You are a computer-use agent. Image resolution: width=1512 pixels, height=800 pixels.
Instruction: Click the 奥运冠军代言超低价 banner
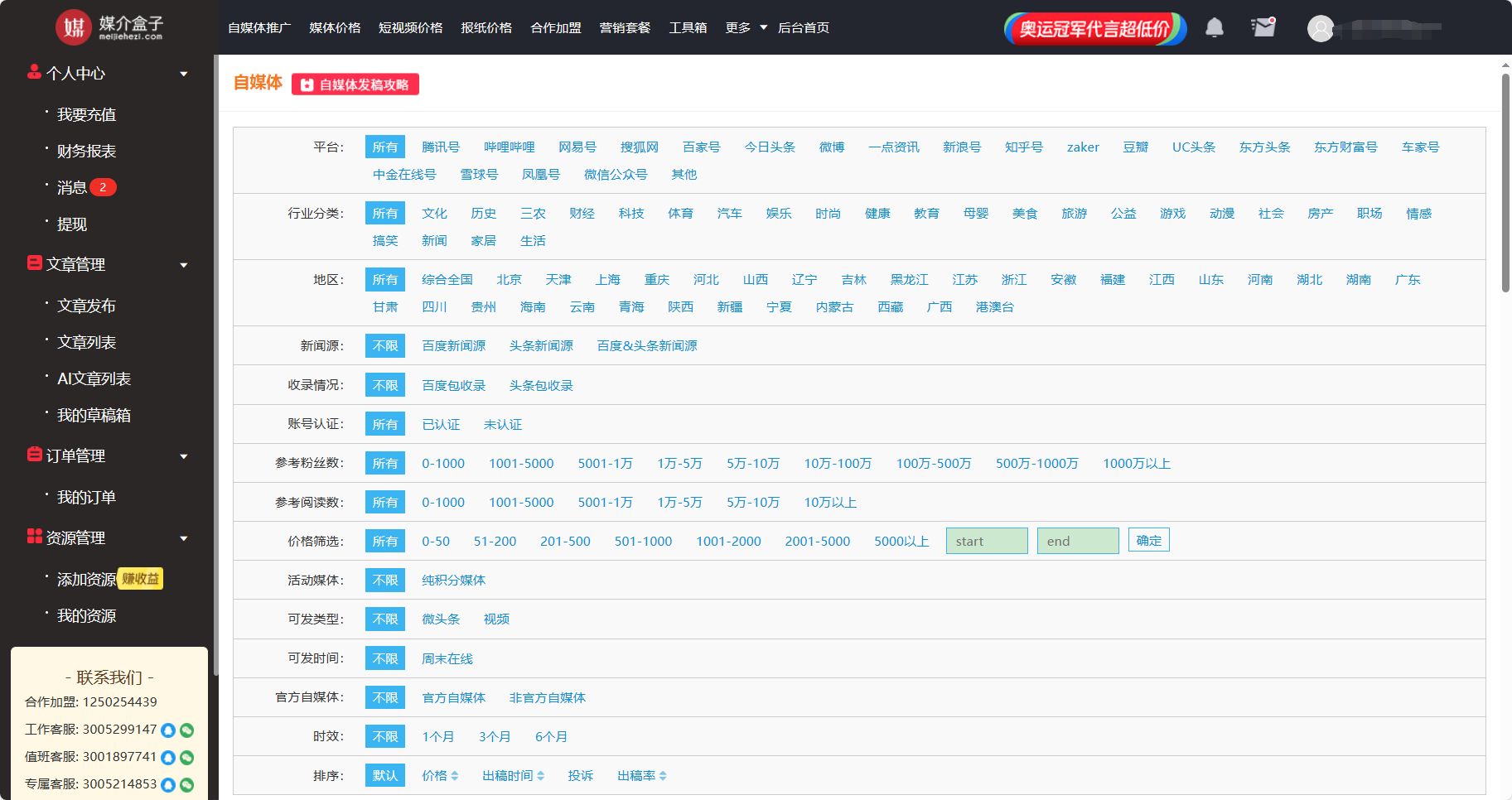(x=1094, y=29)
